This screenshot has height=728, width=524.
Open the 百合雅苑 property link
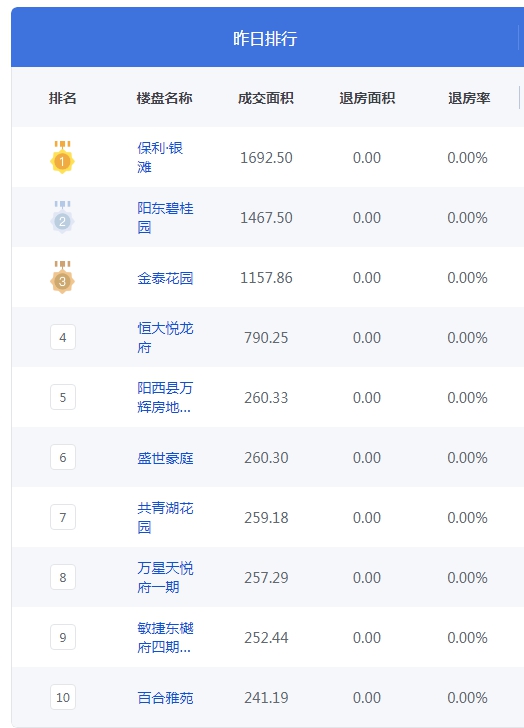(x=165, y=697)
